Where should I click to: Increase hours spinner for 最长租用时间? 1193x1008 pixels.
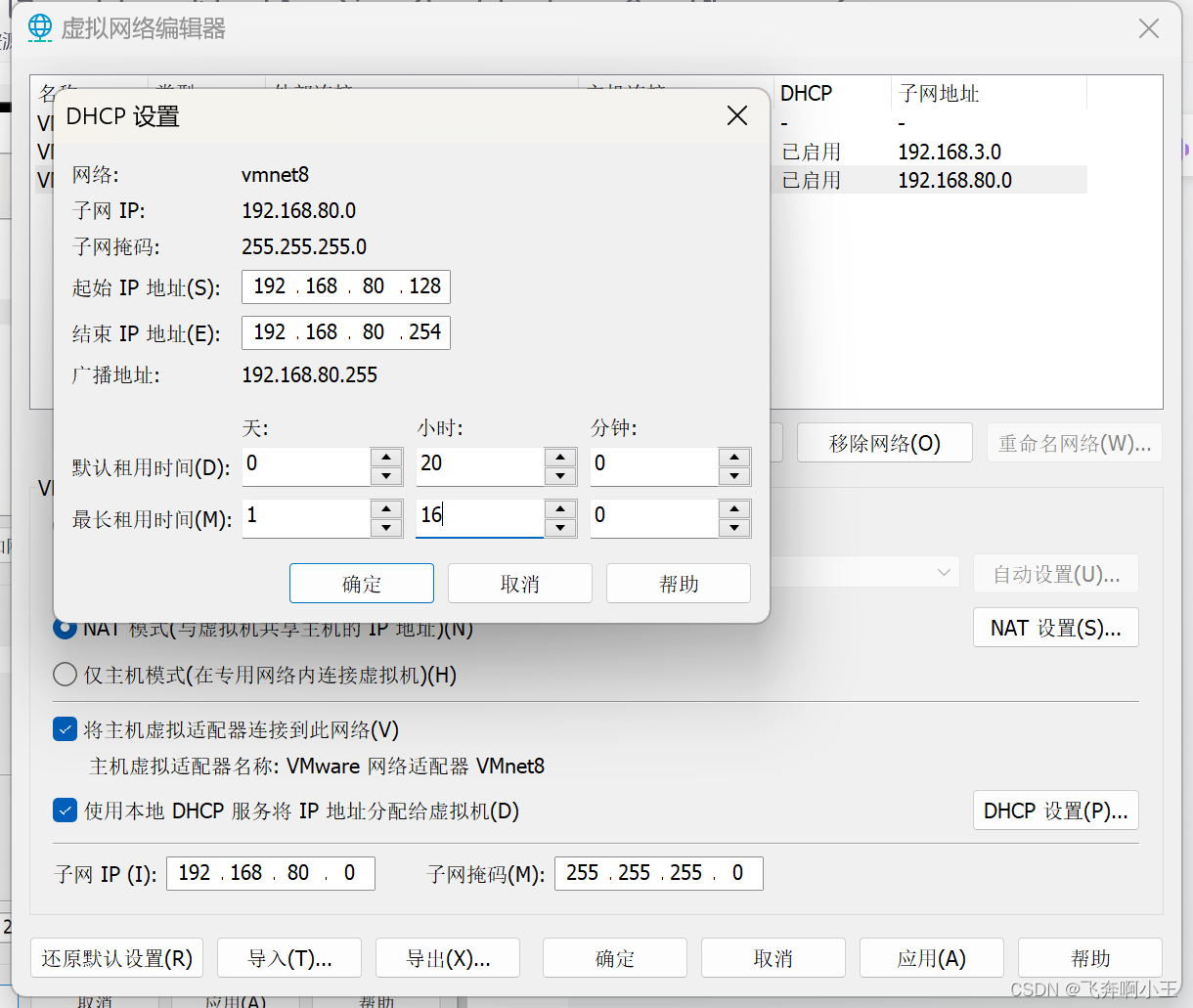(559, 509)
